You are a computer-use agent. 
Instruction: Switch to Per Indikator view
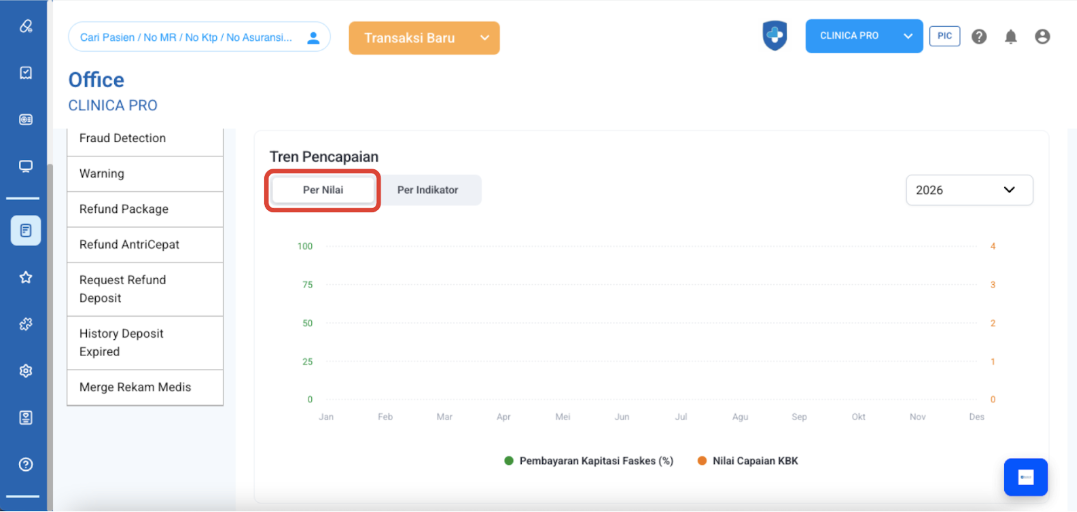(428, 190)
